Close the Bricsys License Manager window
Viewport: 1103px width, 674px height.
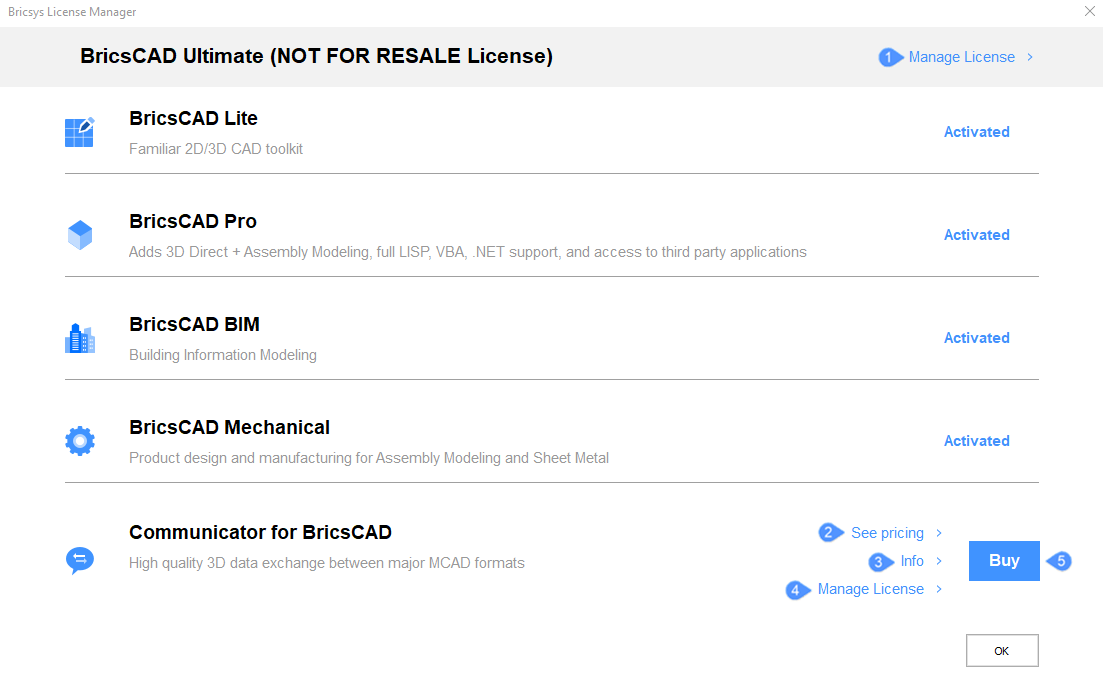1089,11
